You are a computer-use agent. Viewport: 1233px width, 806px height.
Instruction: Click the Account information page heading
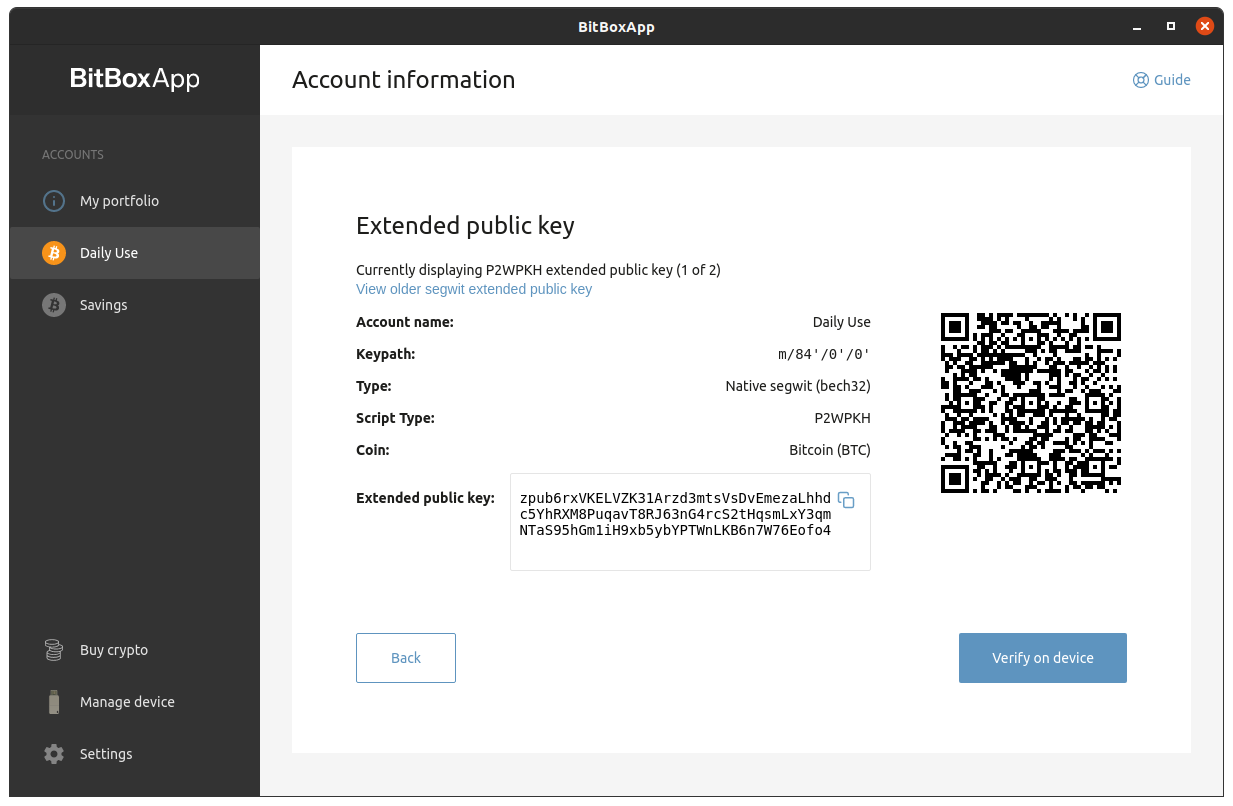tap(404, 80)
